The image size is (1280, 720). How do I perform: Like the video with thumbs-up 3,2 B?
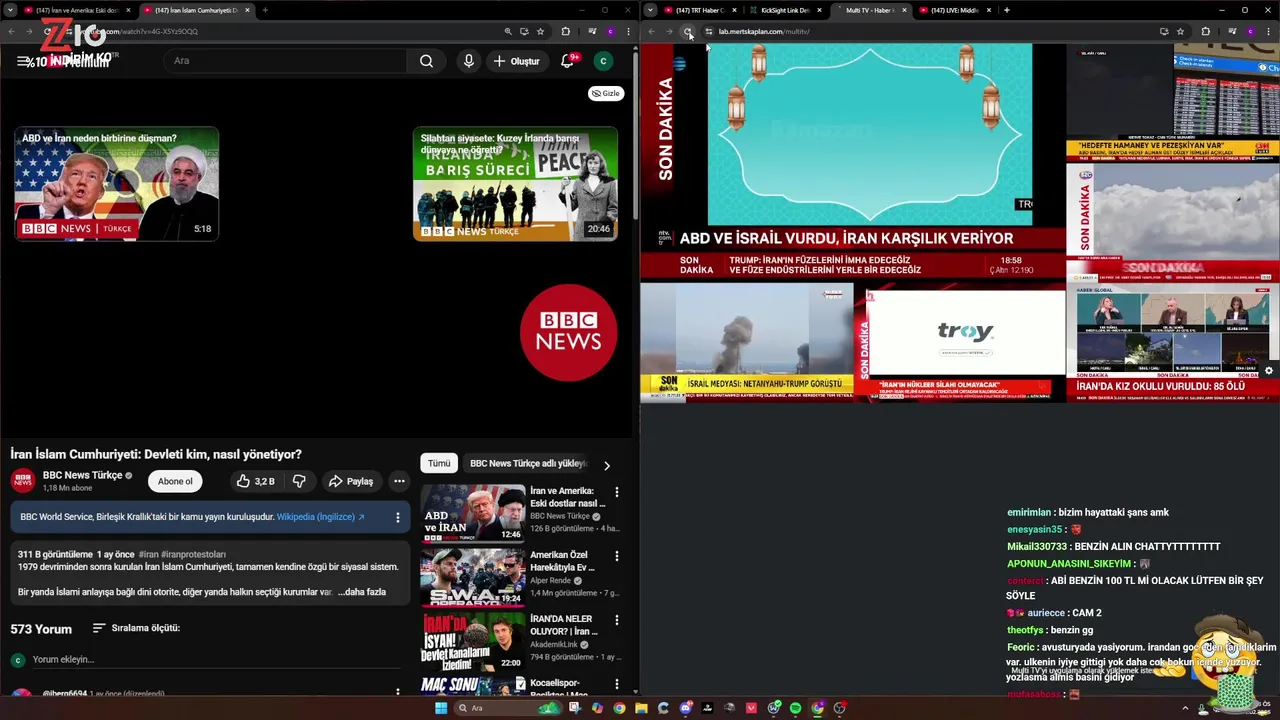(x=255, y=481)
